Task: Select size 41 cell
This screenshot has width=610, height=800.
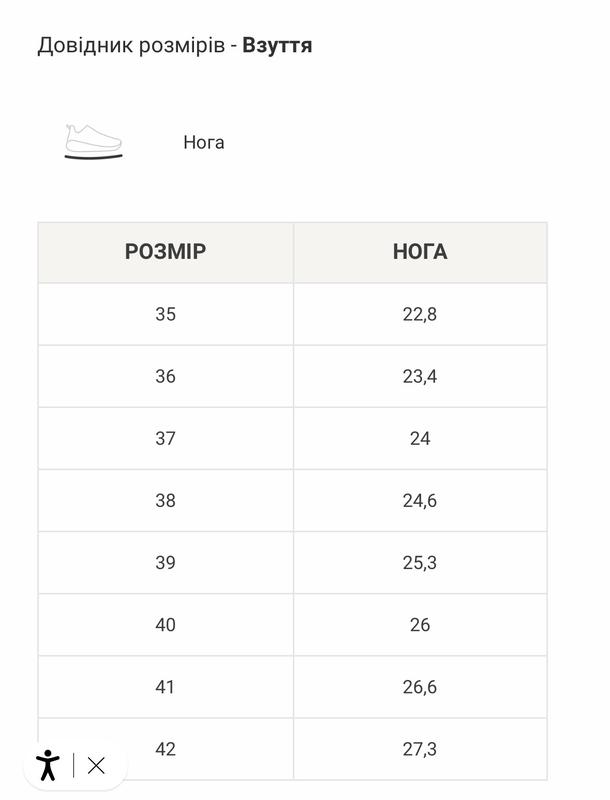Action: tap(165, 687)
